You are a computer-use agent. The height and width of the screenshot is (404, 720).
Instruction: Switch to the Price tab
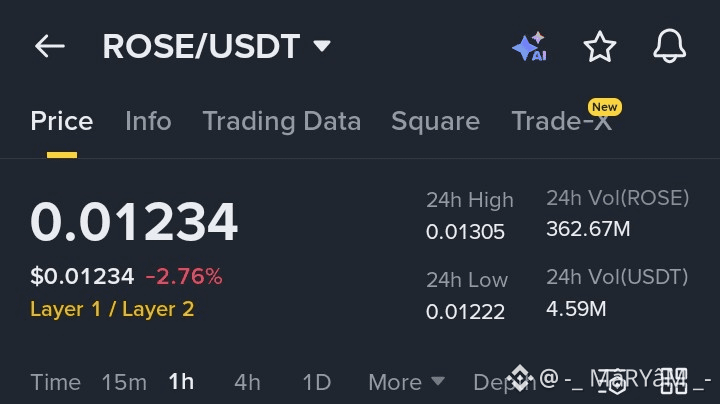61,121
